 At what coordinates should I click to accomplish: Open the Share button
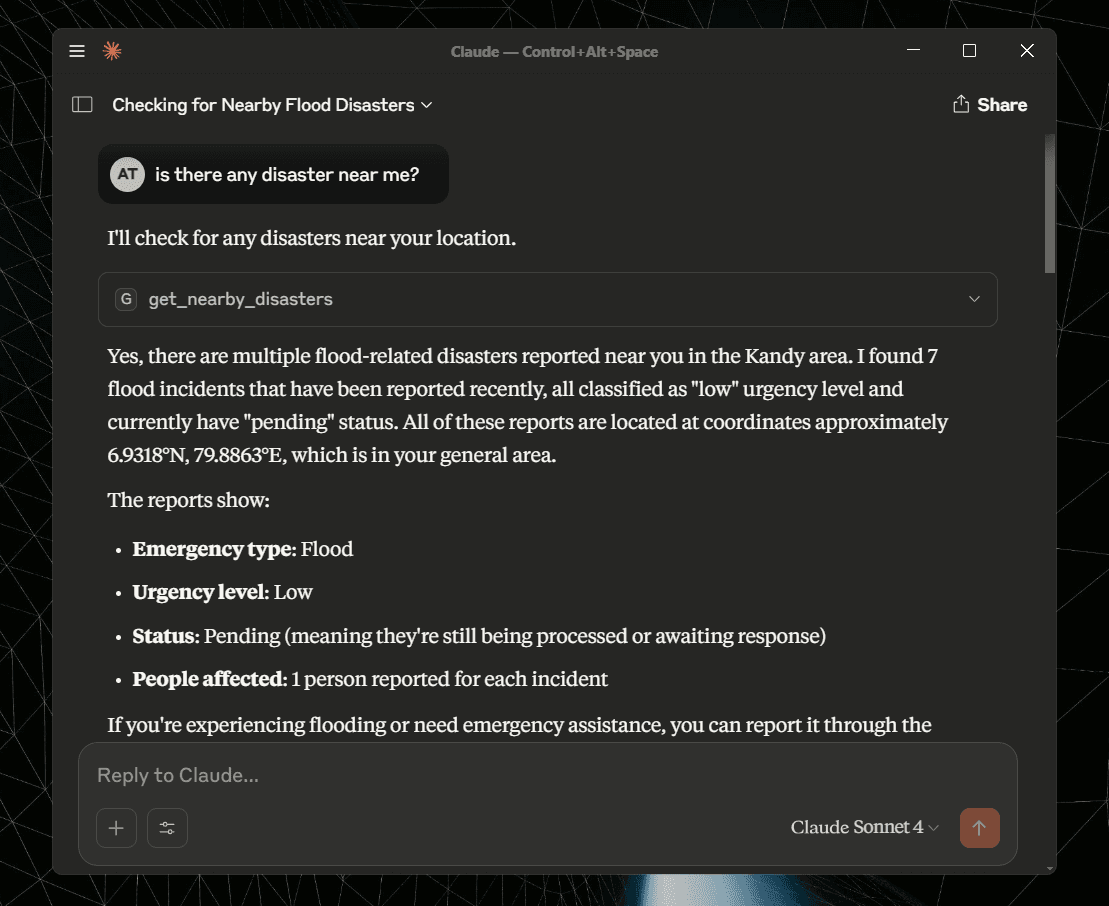click(989, 105)
